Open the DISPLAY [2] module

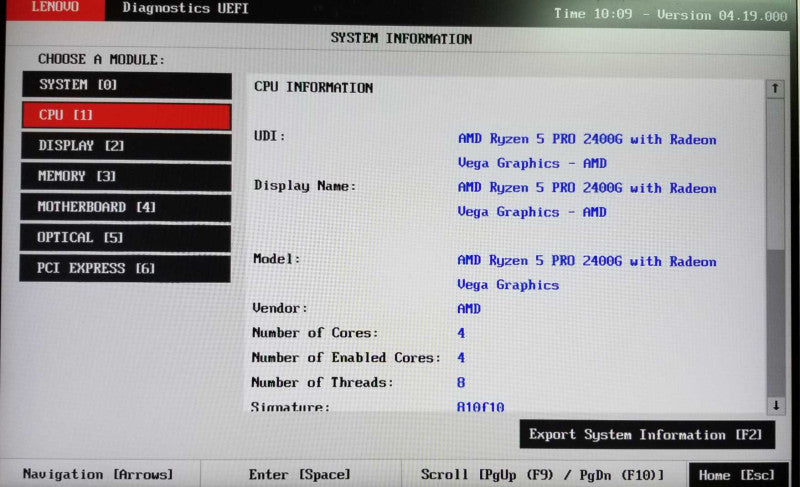click(126, 146)
